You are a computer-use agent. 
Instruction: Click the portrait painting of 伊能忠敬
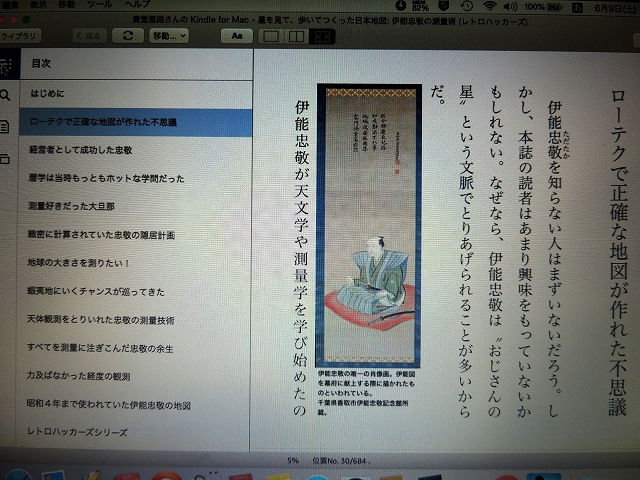(369, 225)
